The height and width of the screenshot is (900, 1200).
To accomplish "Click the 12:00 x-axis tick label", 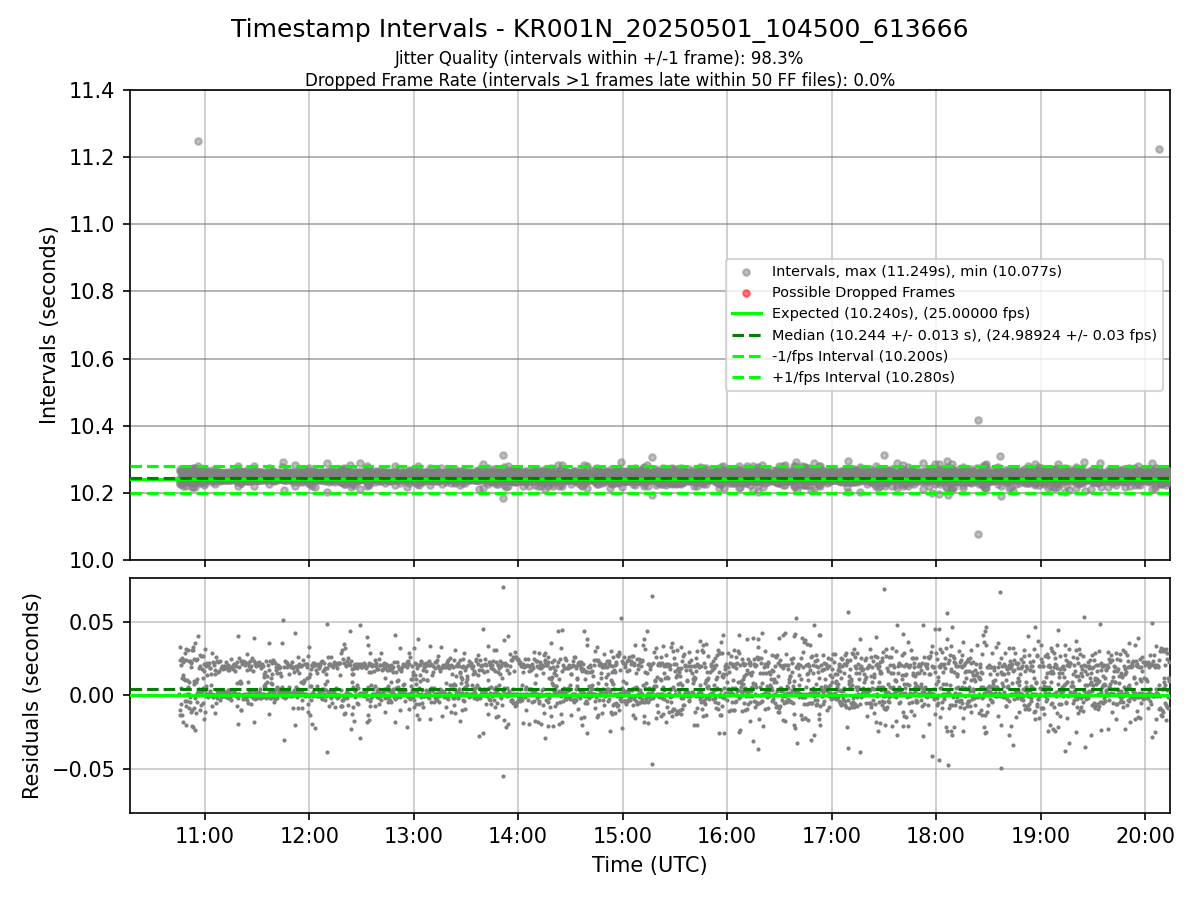I will point(308,836).
